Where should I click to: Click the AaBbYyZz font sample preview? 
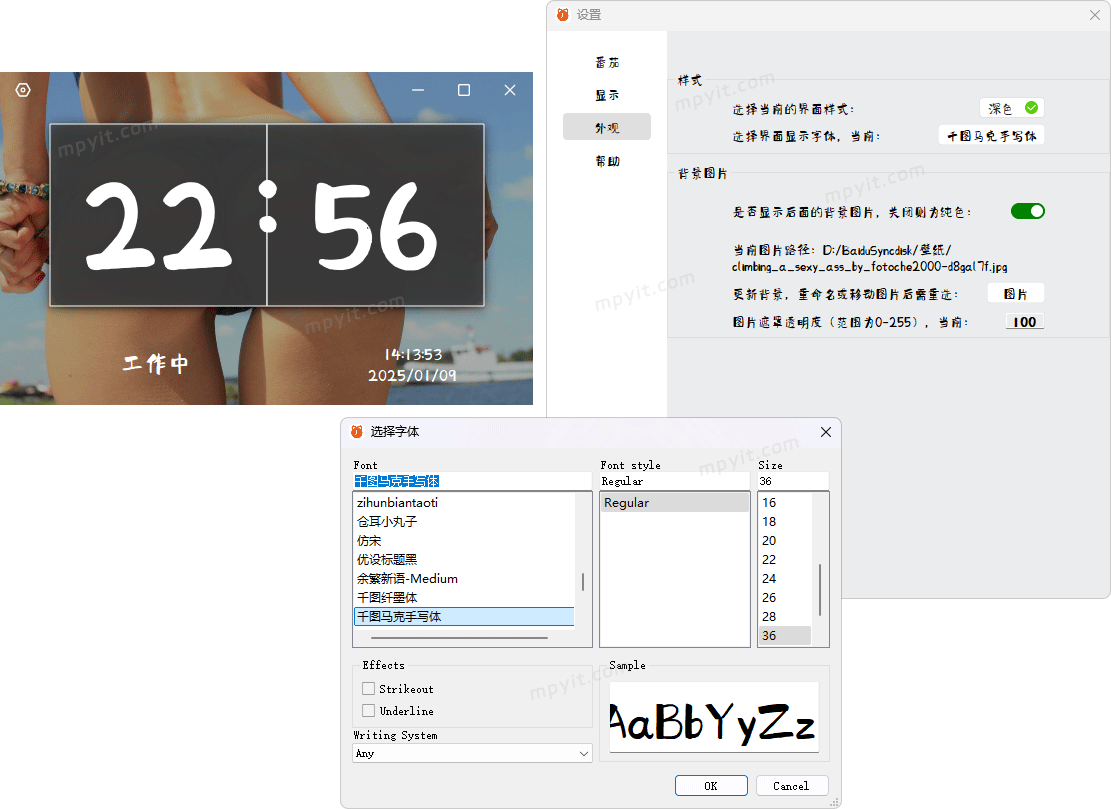714,718
